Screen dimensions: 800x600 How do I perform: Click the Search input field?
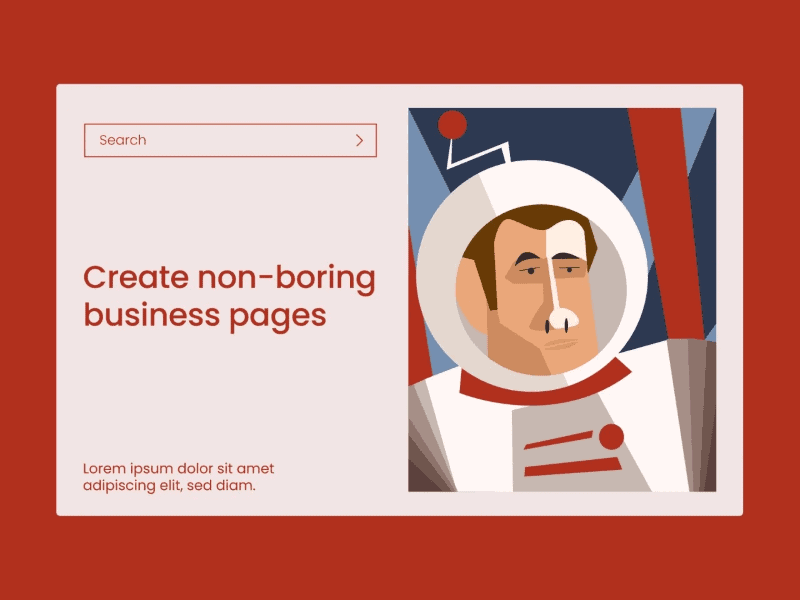230,140
